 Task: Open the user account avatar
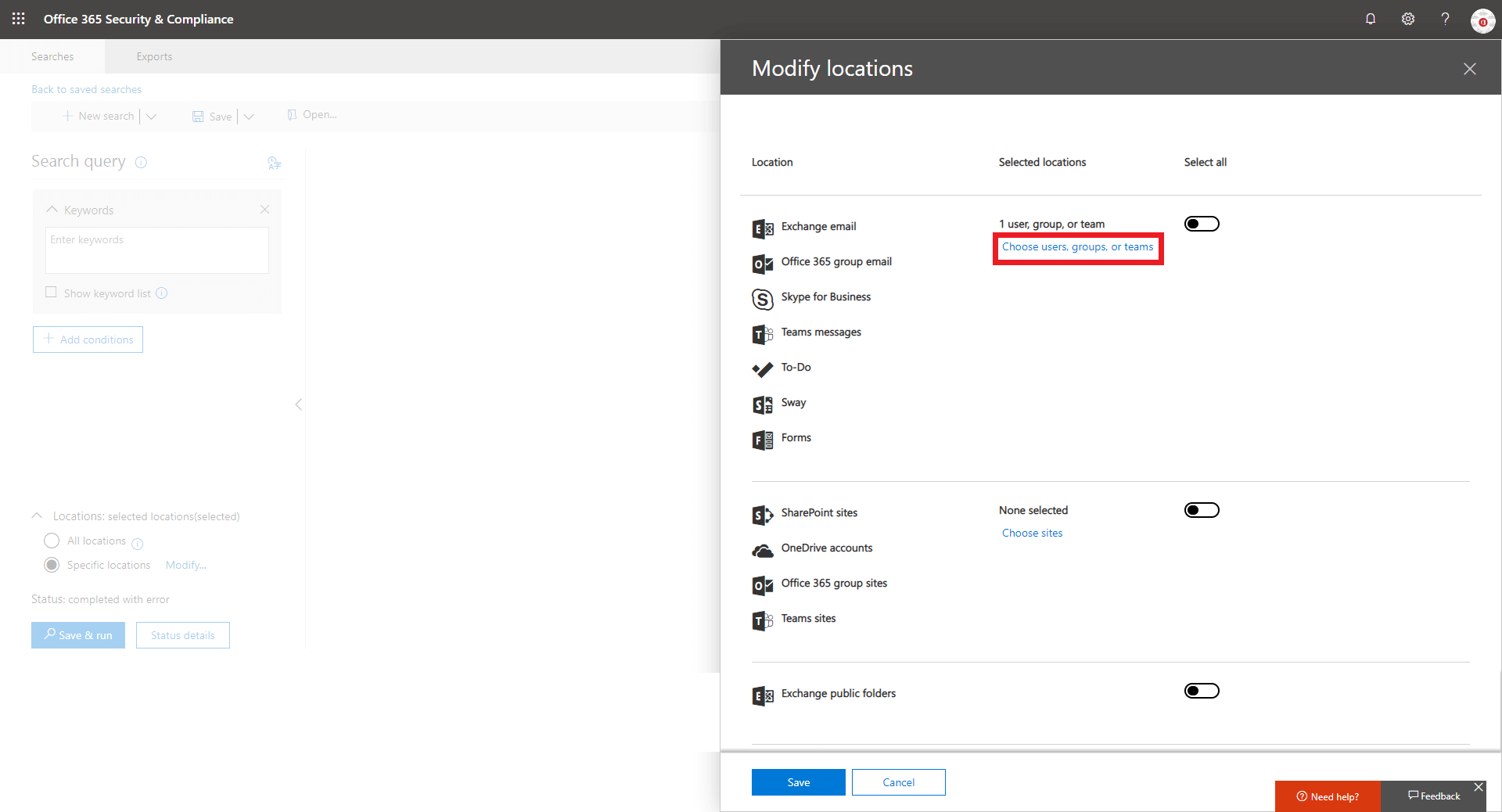click(x=1482, y=20)
